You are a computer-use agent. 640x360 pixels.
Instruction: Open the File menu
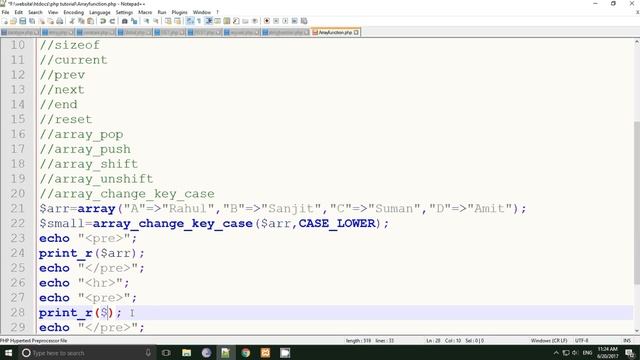coord(5,12)
